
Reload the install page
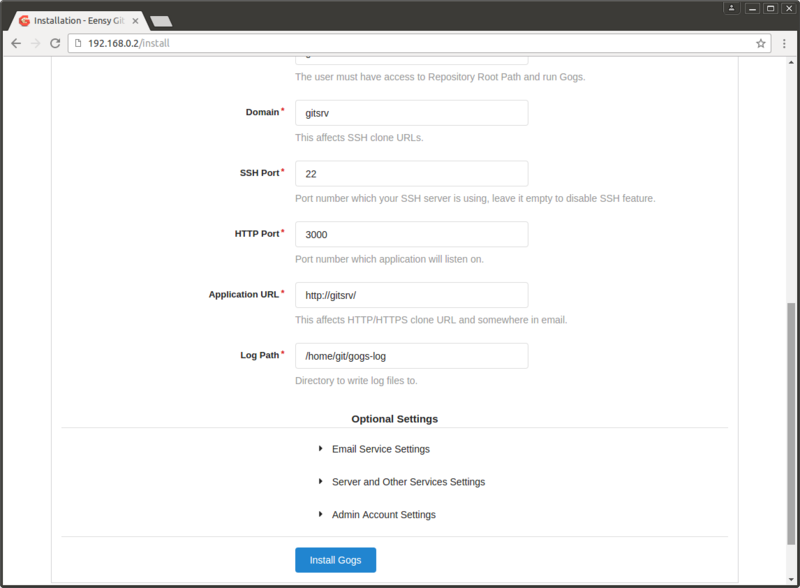click(55, 43)
